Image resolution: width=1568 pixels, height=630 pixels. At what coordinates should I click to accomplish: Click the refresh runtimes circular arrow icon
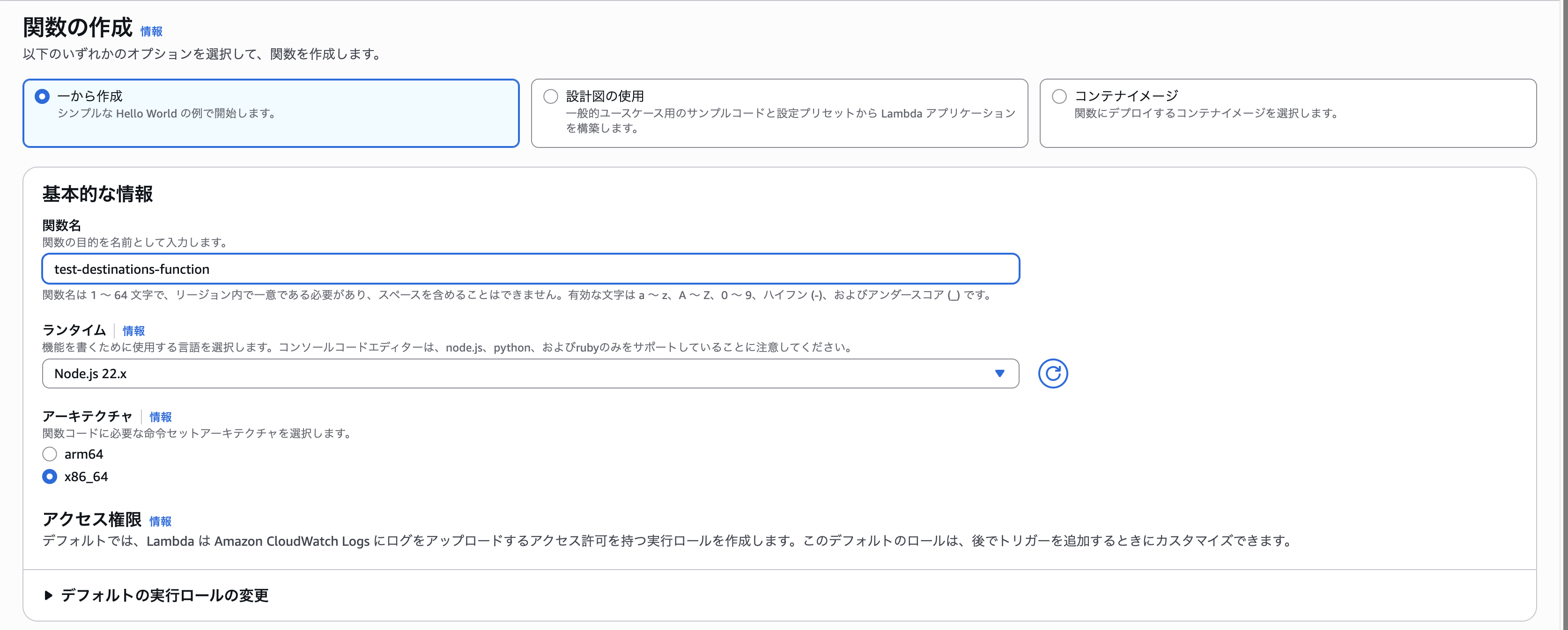pos(1053,374)
